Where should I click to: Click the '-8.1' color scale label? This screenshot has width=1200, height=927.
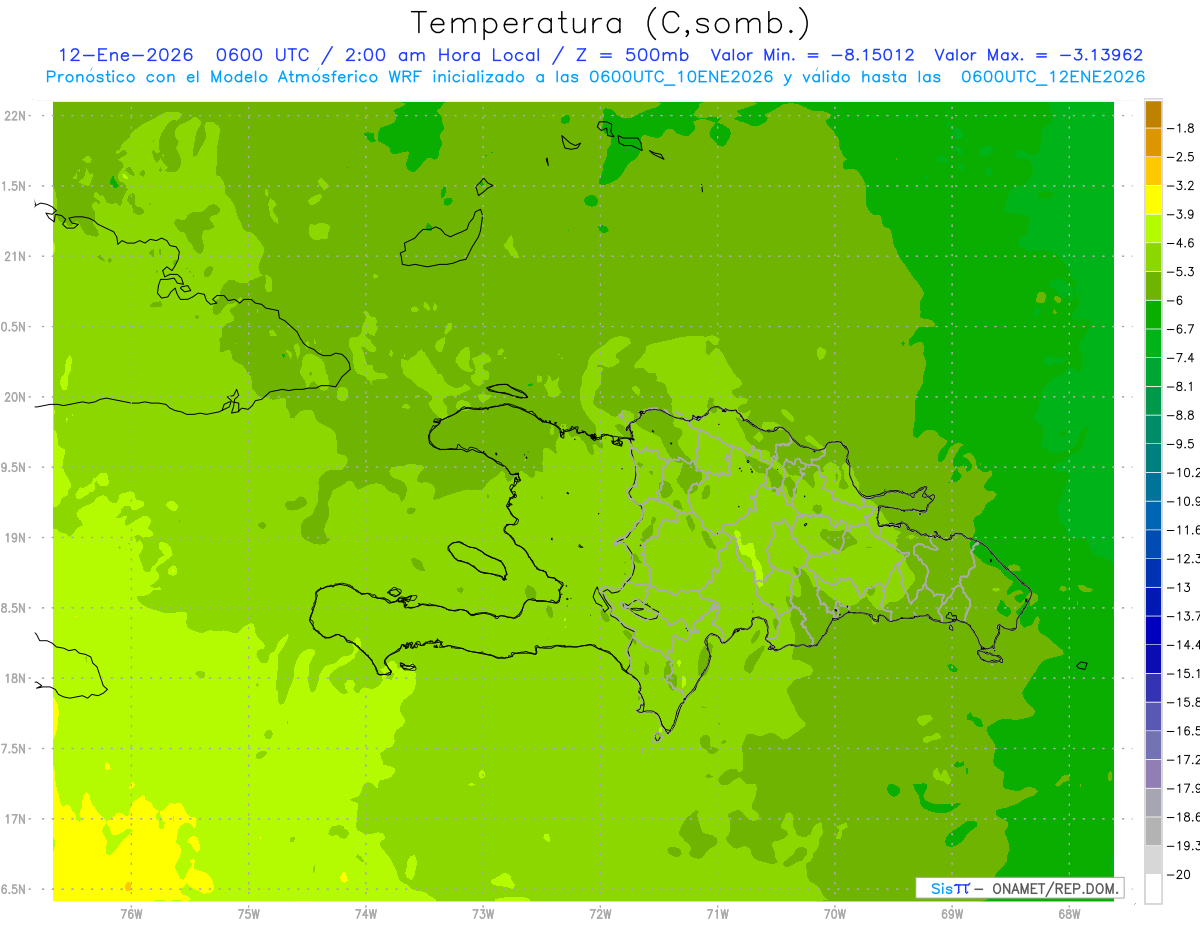(x=1182, y=386)
